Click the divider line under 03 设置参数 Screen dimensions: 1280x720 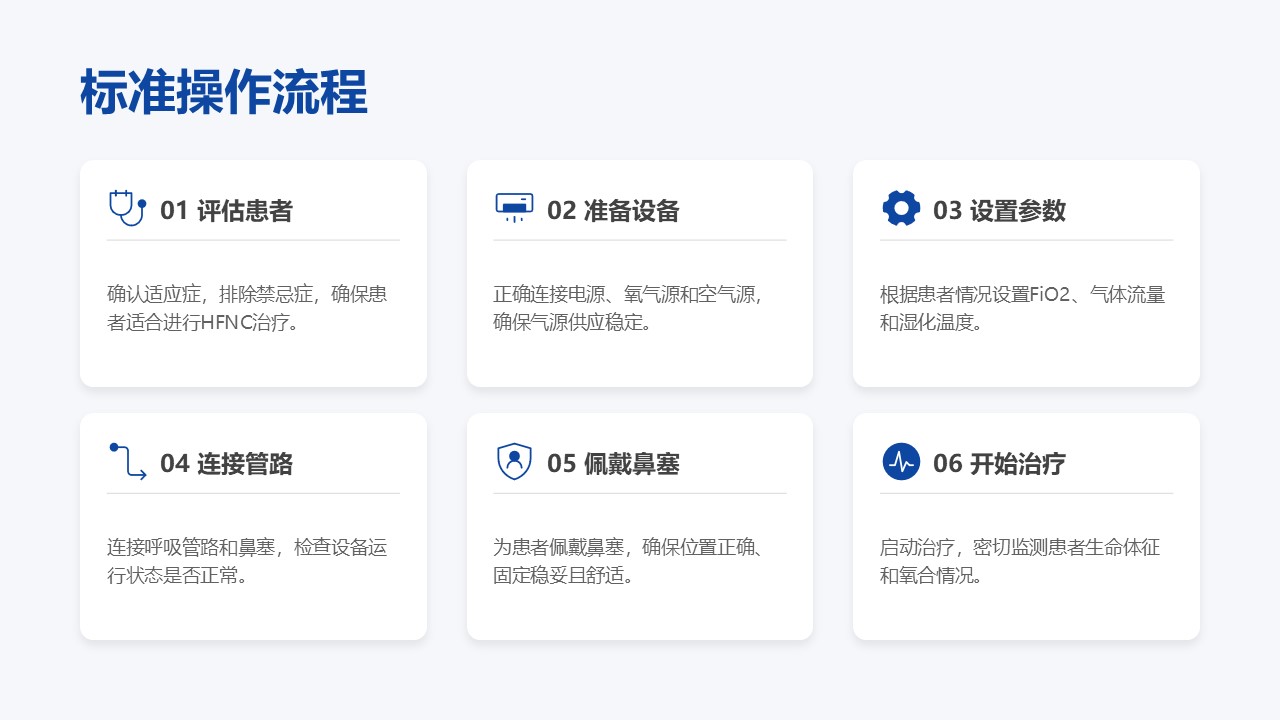click(1026, 240)
